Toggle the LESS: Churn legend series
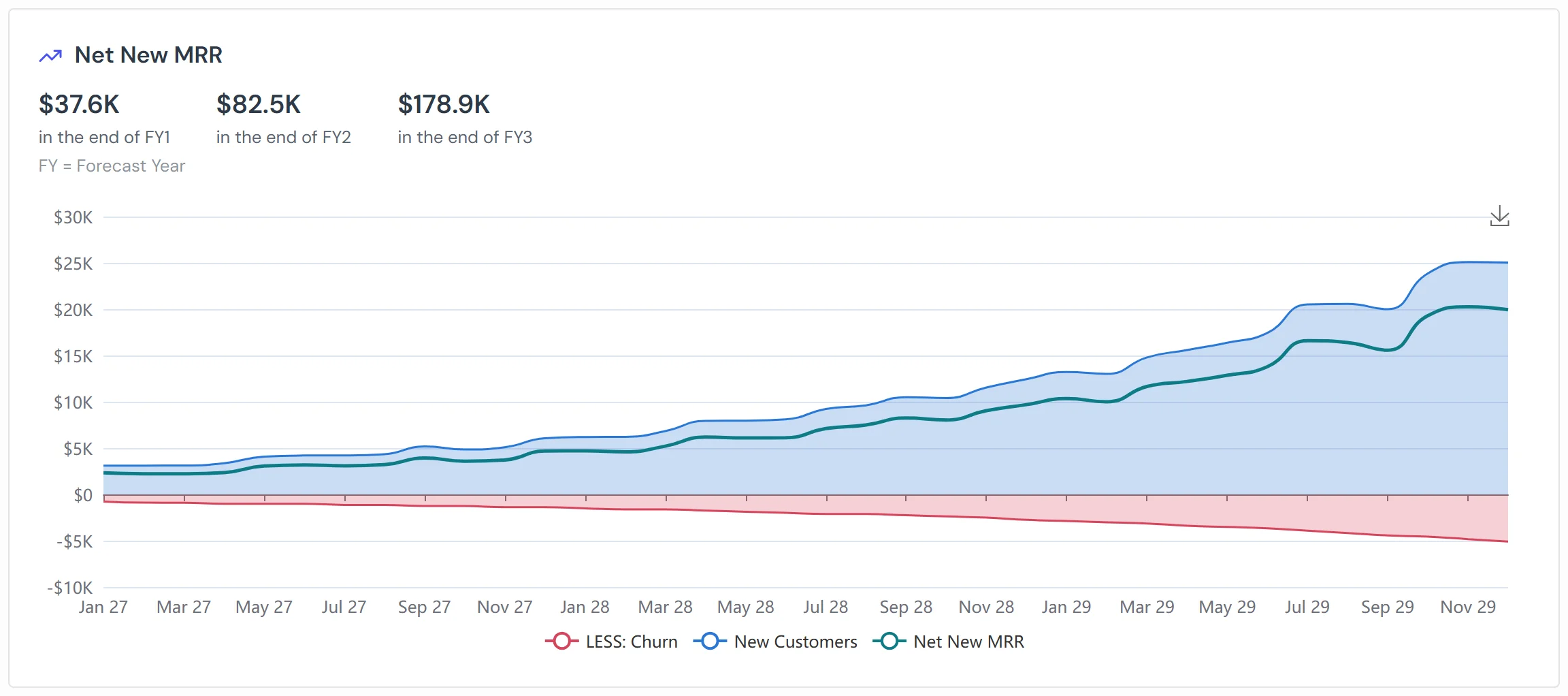The image size is (1568, 696). pyautogui.click(x=611, y=642)
